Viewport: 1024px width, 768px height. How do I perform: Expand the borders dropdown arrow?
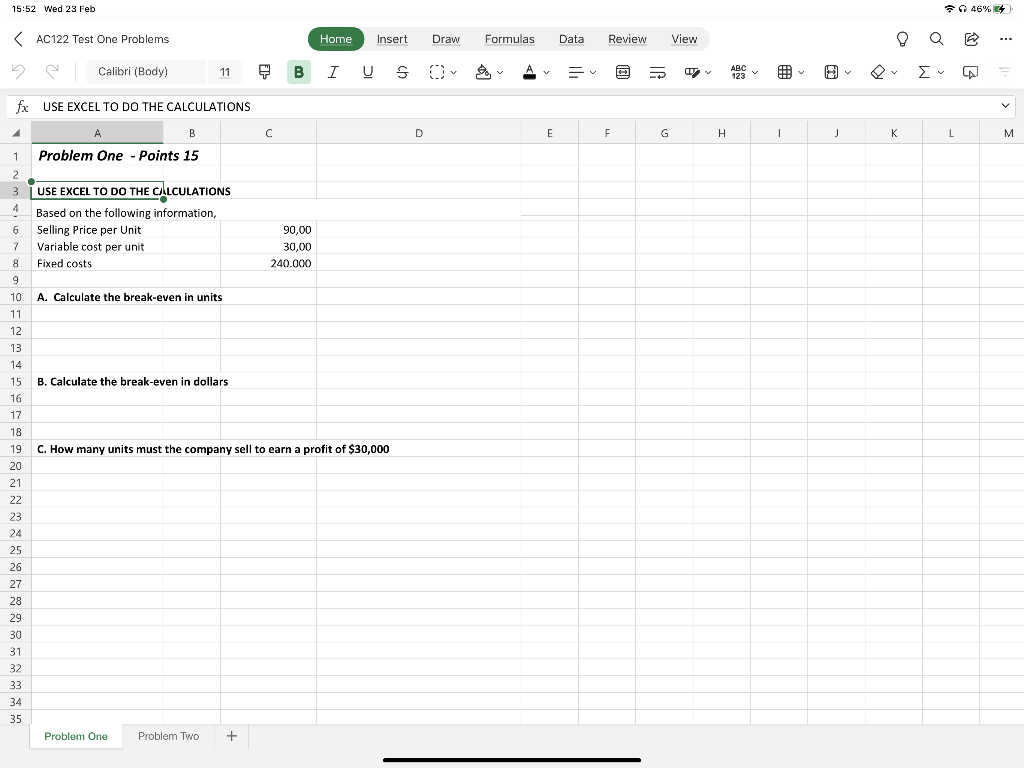453,72
